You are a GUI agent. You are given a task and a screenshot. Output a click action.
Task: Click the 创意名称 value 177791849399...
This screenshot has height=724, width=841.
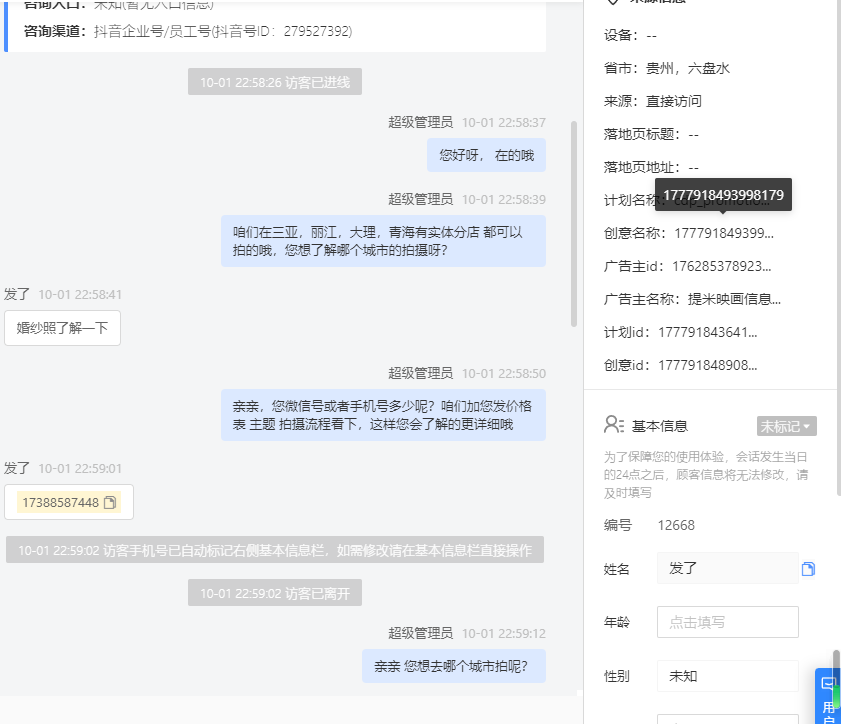tap(724, 233)
